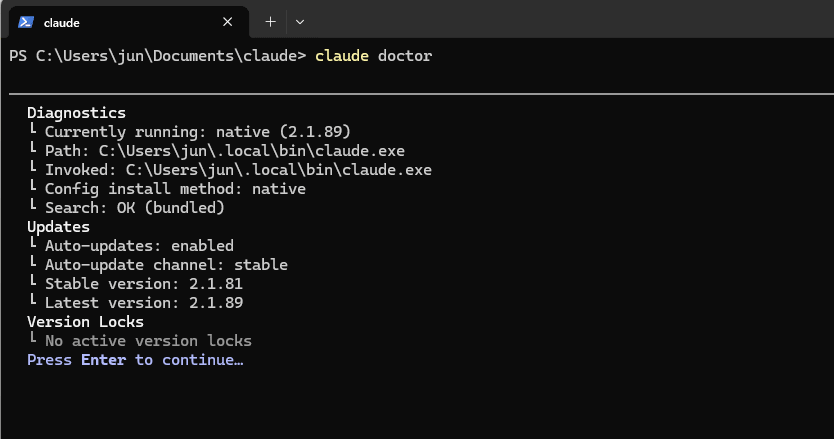Click the "Auto-updates: enabled" line

139,246
